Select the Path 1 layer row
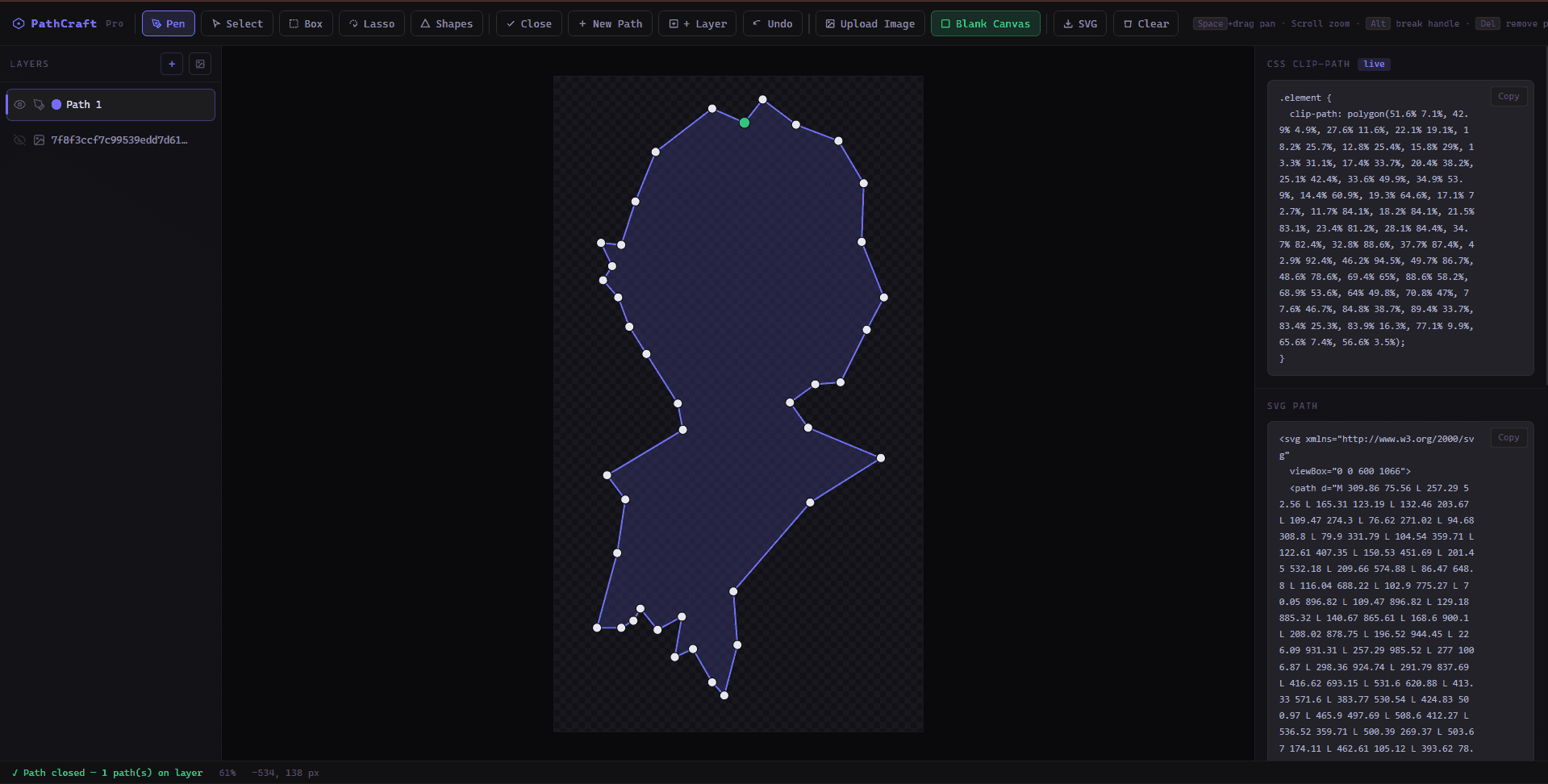Image resolution: width=1548 pixels, height=784 pixels. click(x=111, y=105)
